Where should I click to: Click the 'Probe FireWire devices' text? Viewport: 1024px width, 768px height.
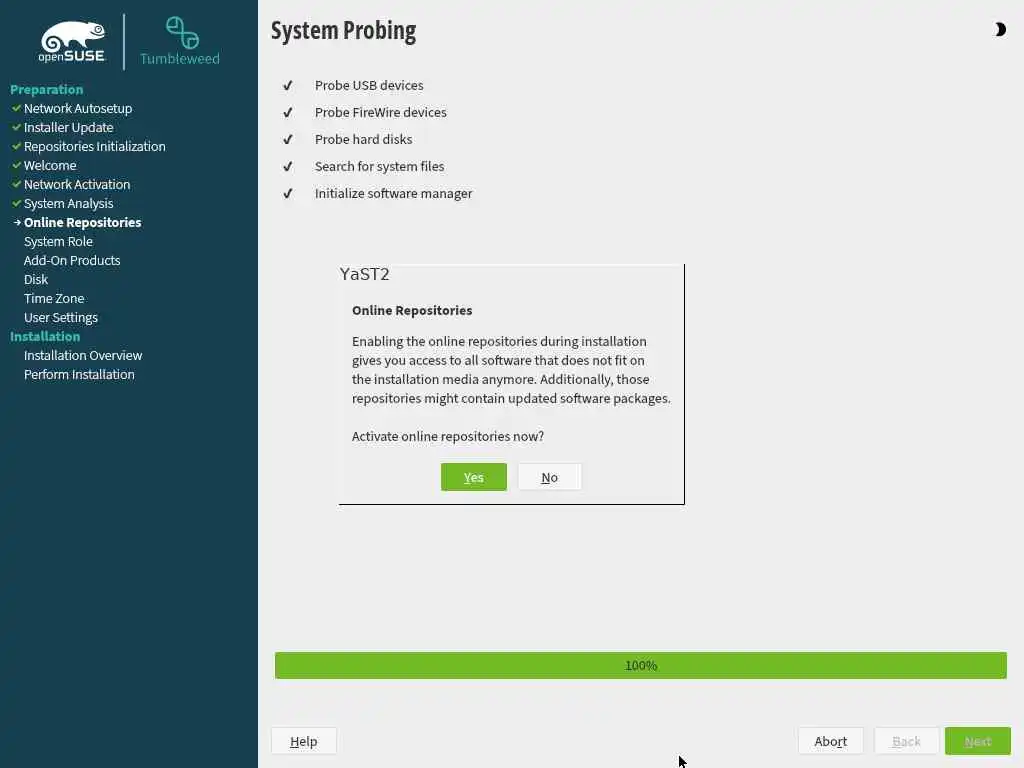click(x=381, y=112)
